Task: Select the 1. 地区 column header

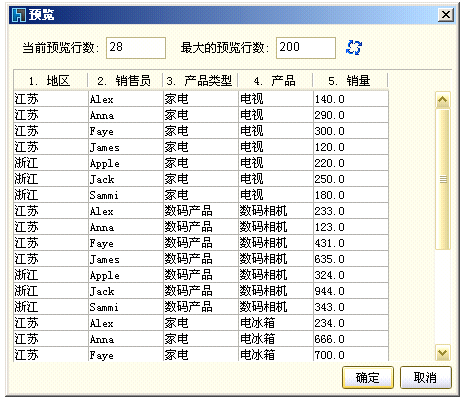Action: click(50, 81)
